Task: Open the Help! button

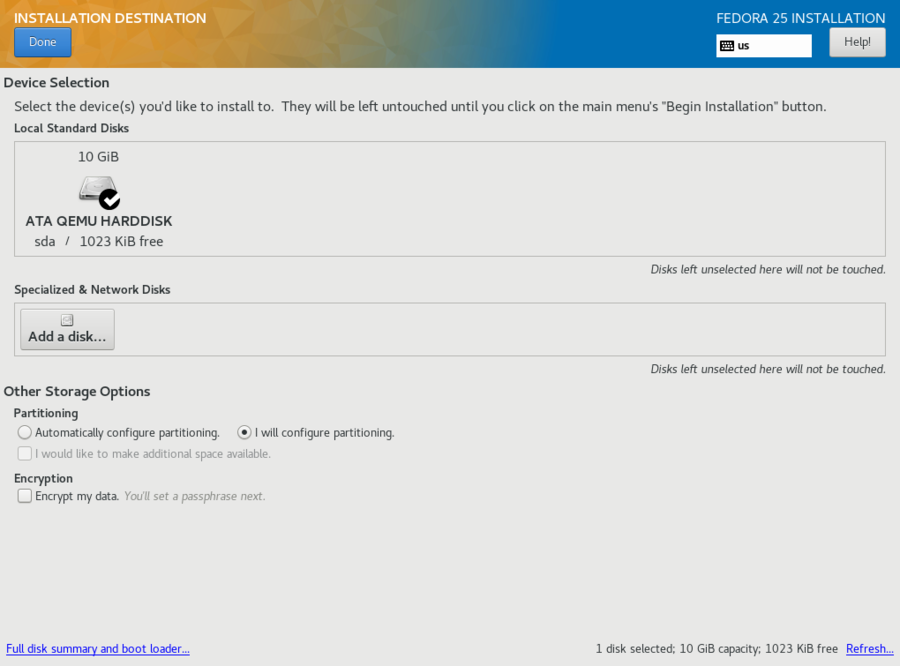Action: pyautogui.click(x=857, y=42)
